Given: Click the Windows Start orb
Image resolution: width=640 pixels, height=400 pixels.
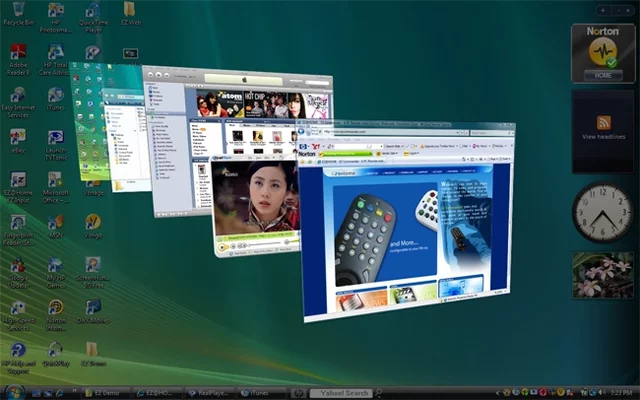Looking at the screenshot, I should [x=14, y=393].
